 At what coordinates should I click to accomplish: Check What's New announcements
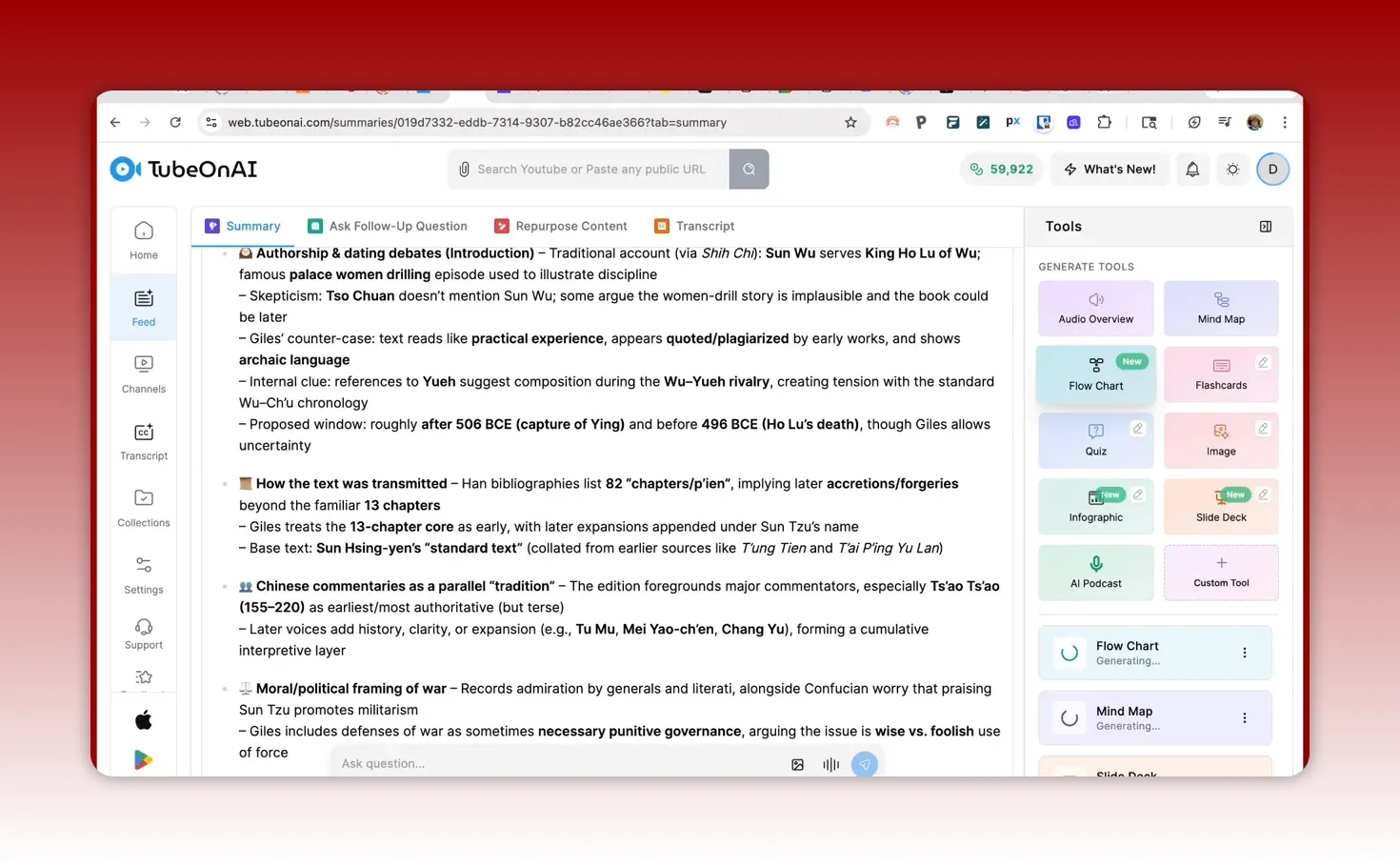coord(1110,169)
